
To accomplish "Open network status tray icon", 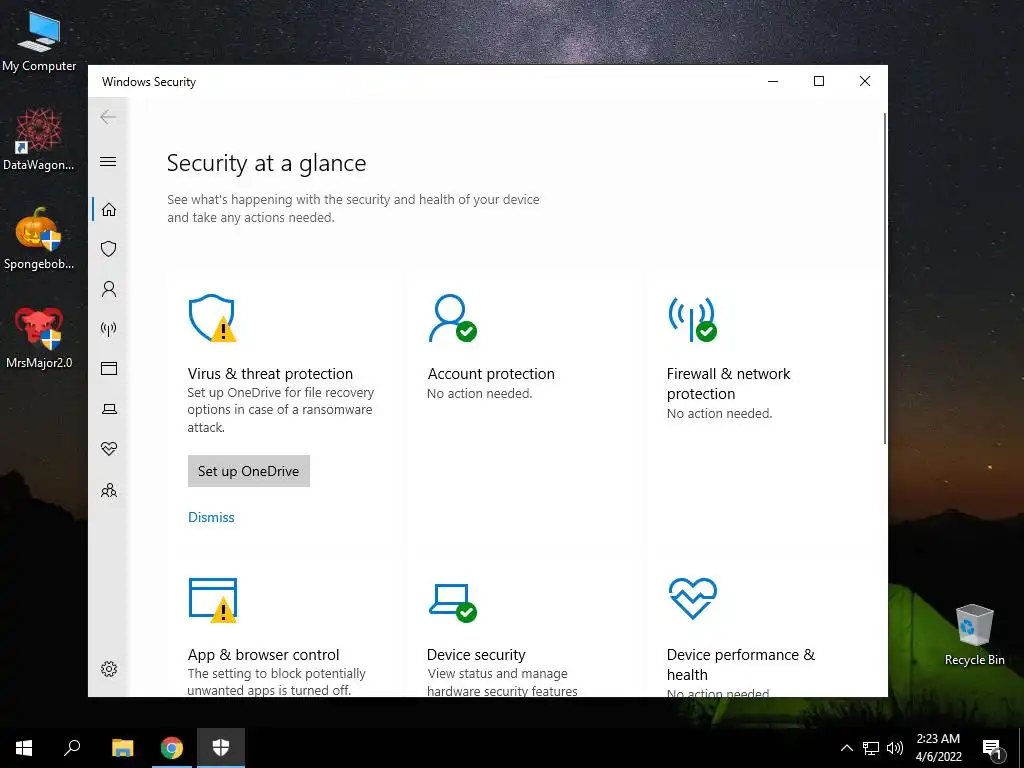I will coord(871,748).
